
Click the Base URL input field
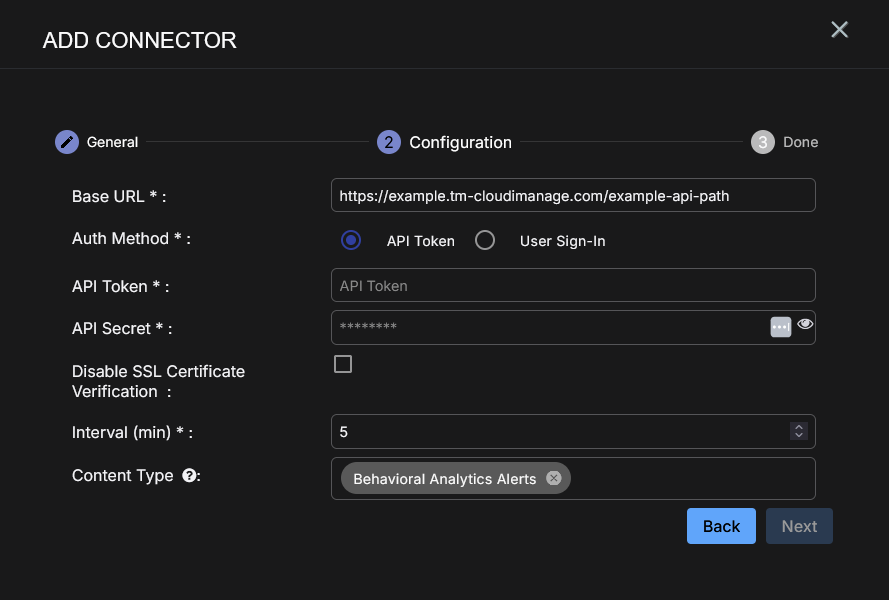572,196
